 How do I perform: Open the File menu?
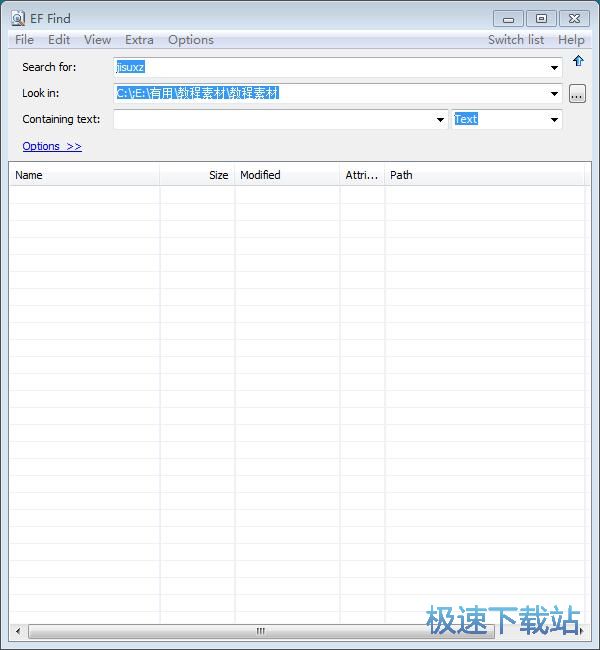coord(24,40)
